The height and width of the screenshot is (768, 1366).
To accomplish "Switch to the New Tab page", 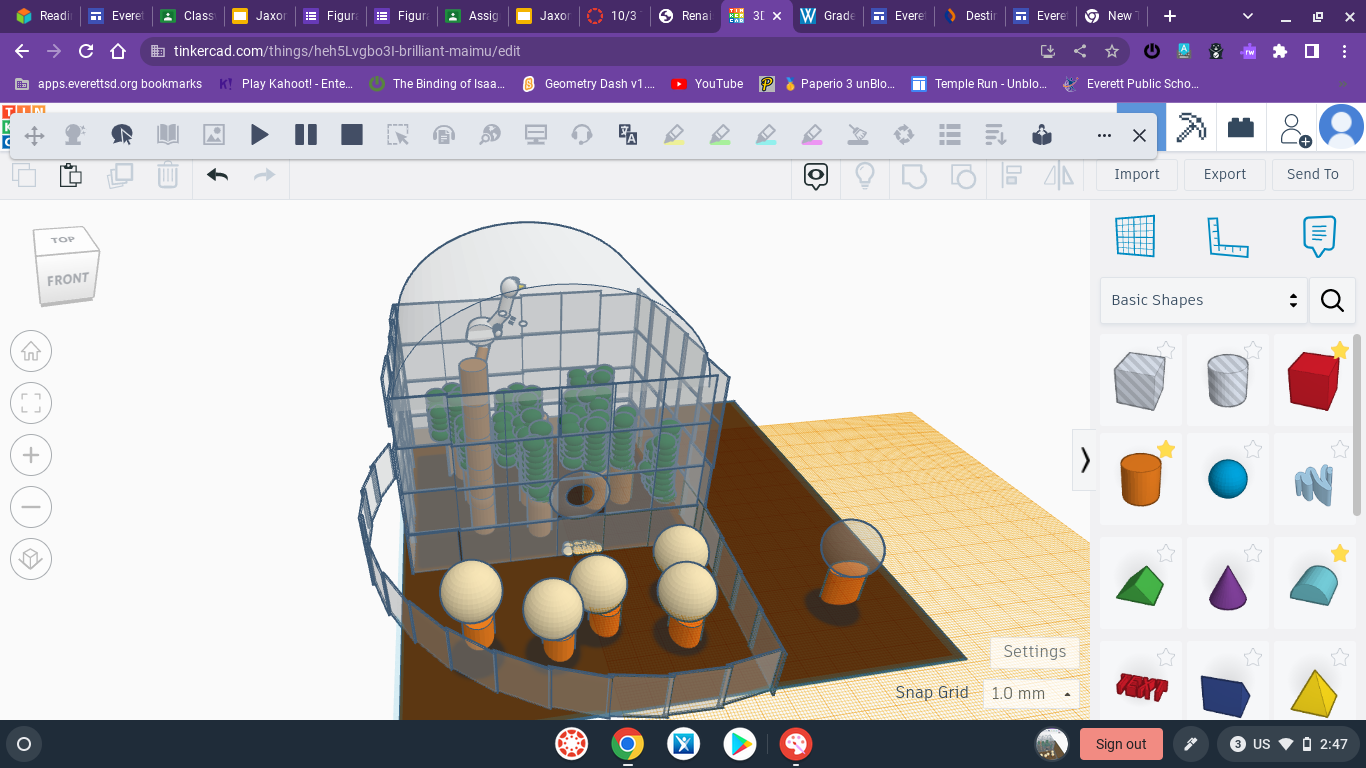I will [1111, 16].
